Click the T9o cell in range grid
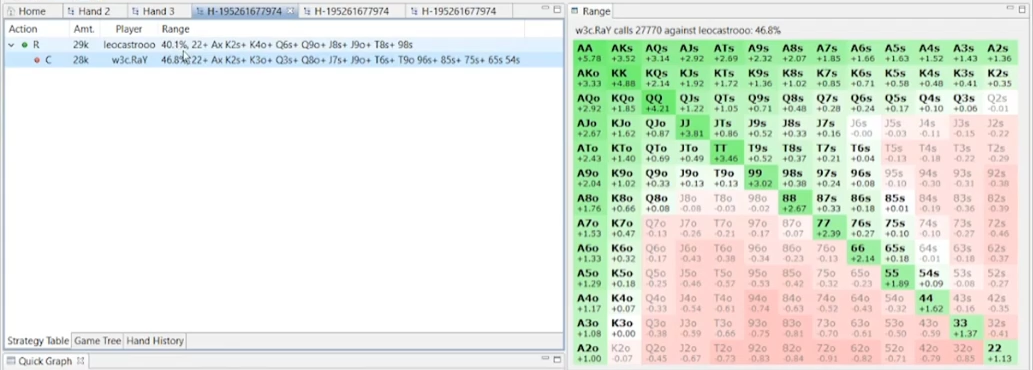Image resolution: width=1033 pixels, height=370 pixels. point(727,178)
